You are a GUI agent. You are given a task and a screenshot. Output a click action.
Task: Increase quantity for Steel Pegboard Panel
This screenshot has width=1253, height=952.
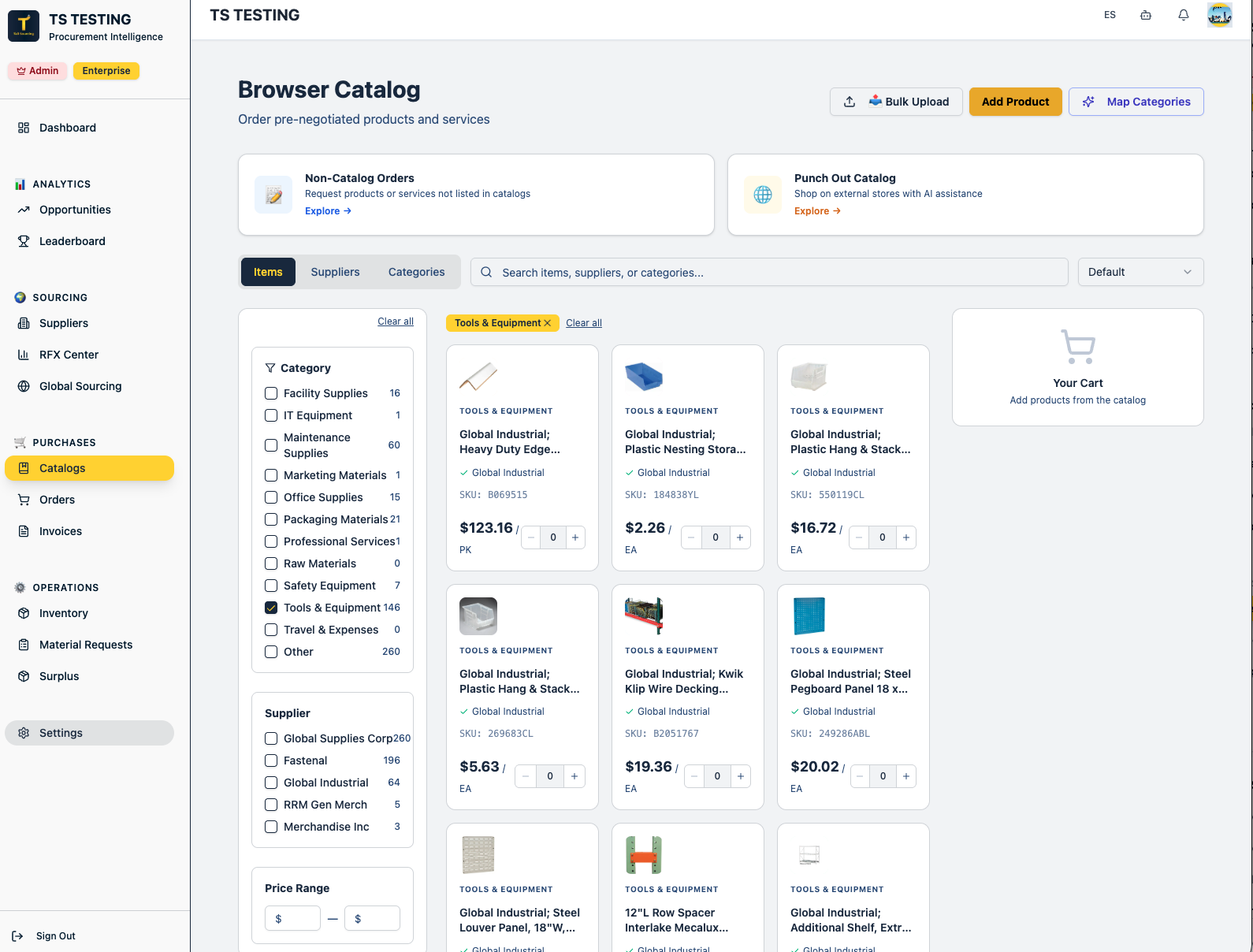tap(906, 776)
